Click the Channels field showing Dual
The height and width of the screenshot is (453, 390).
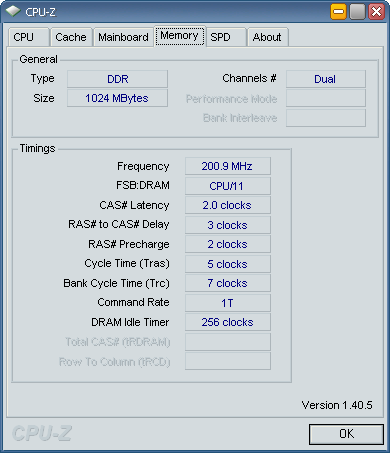(x=326, y=79)
